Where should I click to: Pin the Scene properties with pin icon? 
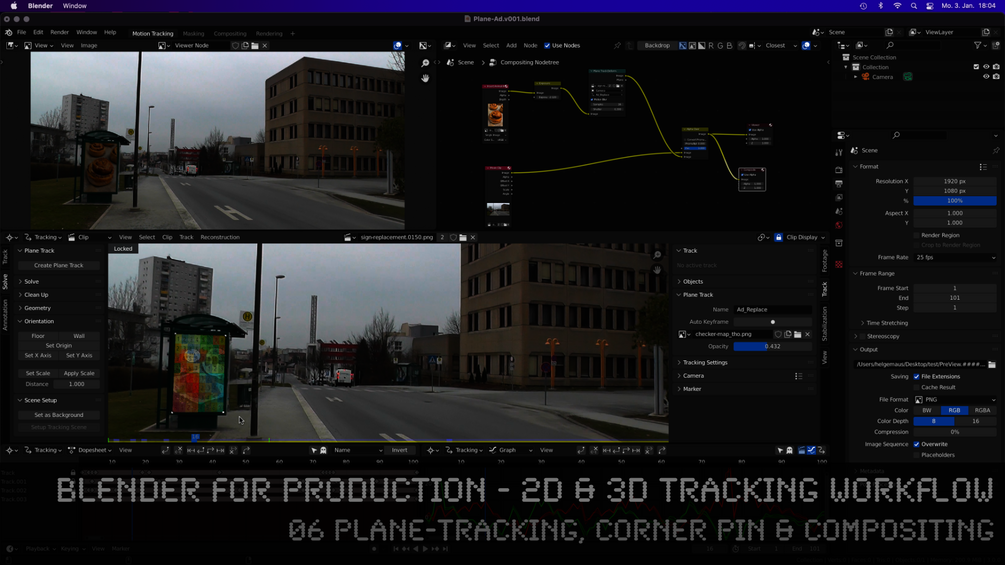click(x=995, y=151)
